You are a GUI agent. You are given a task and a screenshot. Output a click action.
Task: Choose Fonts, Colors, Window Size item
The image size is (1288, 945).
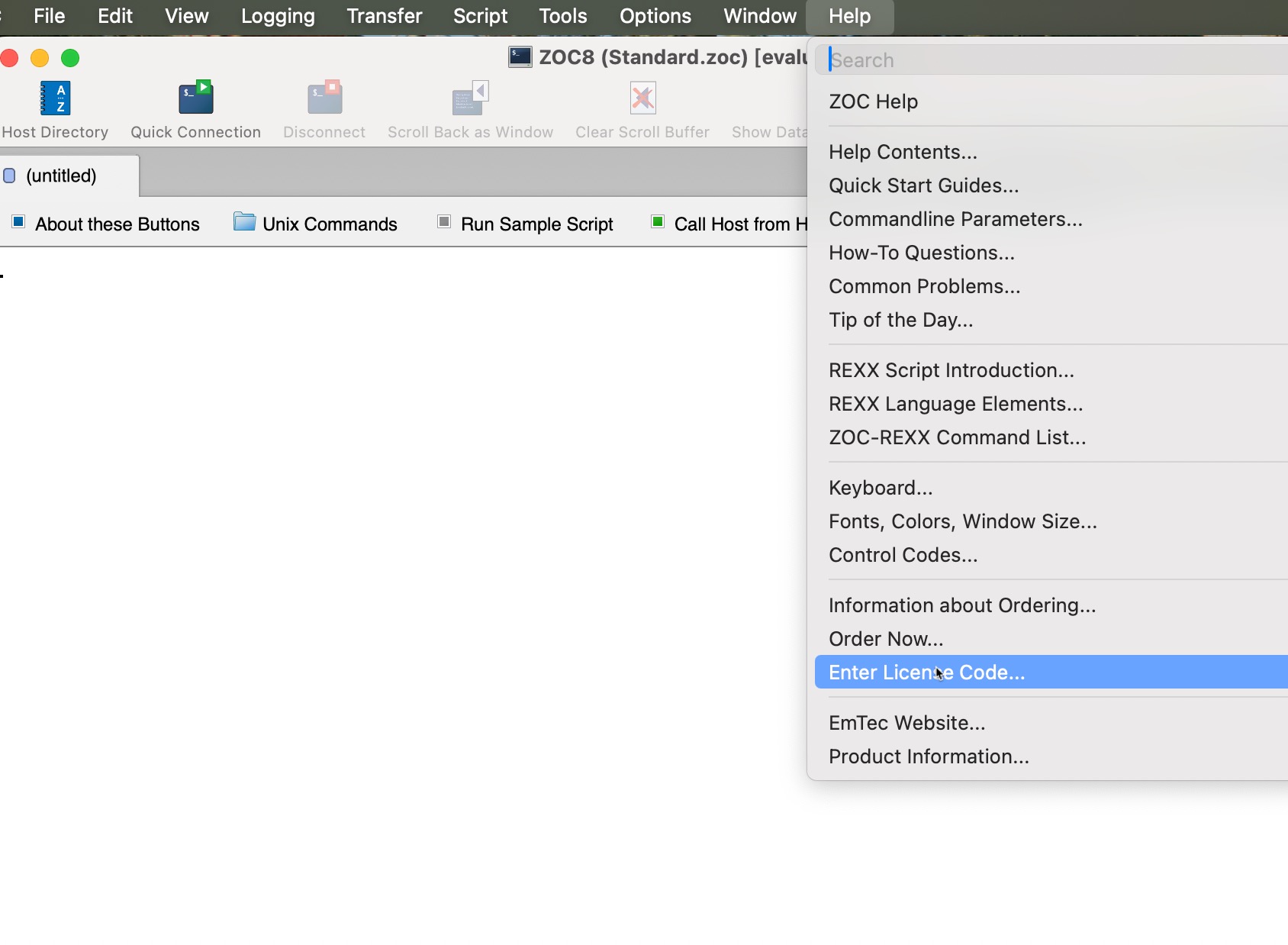click(x=962, y=521)
